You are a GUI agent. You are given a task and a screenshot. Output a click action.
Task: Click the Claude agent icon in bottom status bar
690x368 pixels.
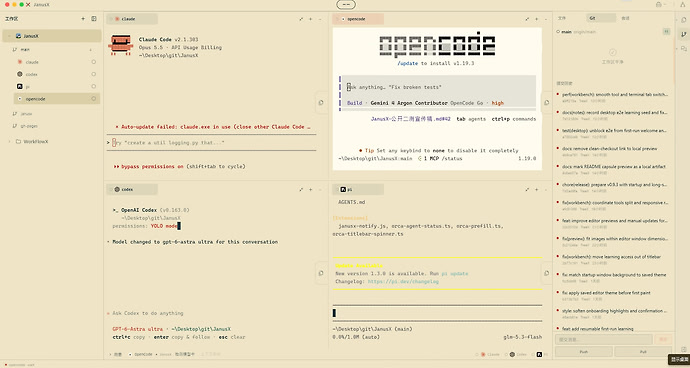tap(483, 354)
